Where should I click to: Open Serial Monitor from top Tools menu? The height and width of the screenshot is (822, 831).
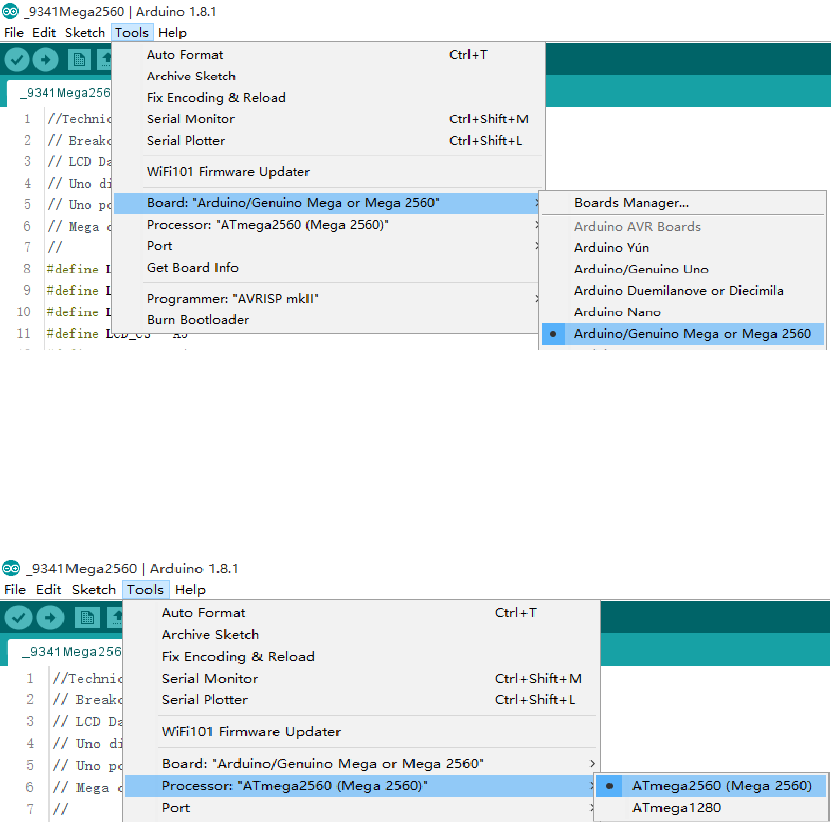(x=329, y=119)
